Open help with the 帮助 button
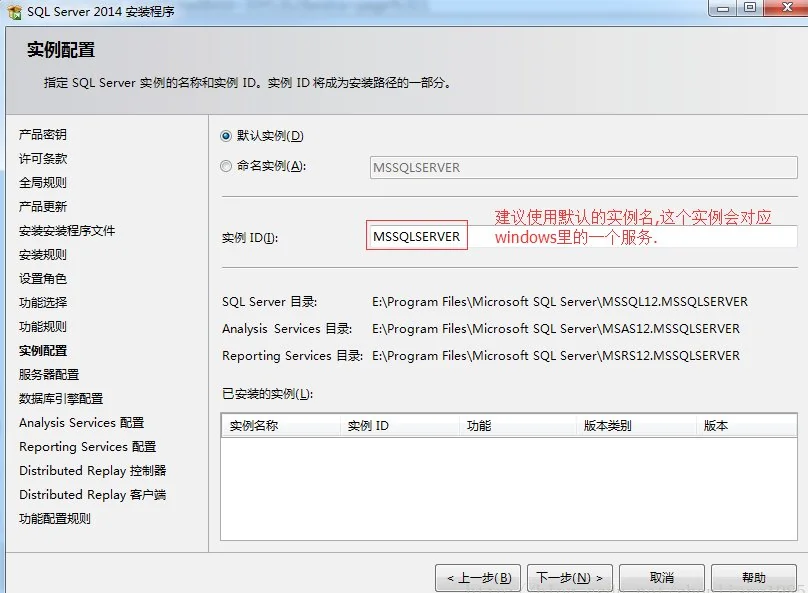 753,577
